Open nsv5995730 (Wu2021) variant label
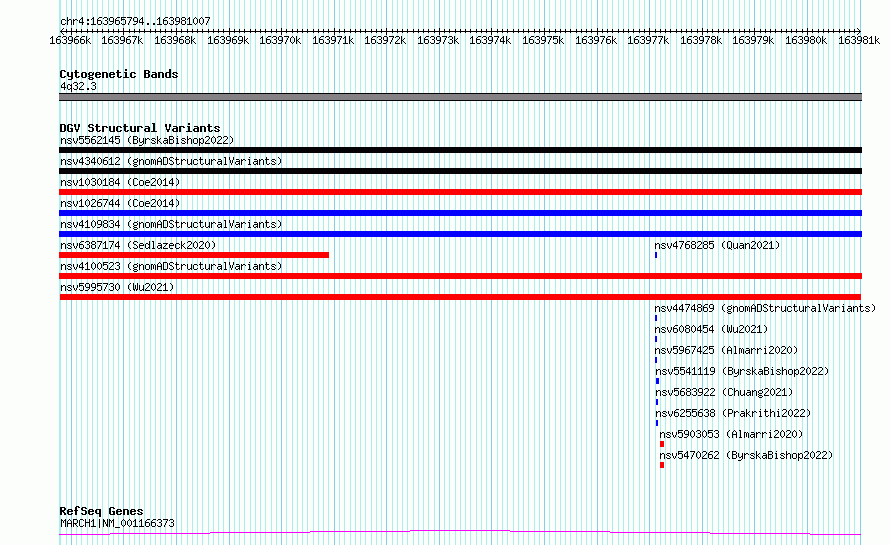 click(x=117, y=287)
